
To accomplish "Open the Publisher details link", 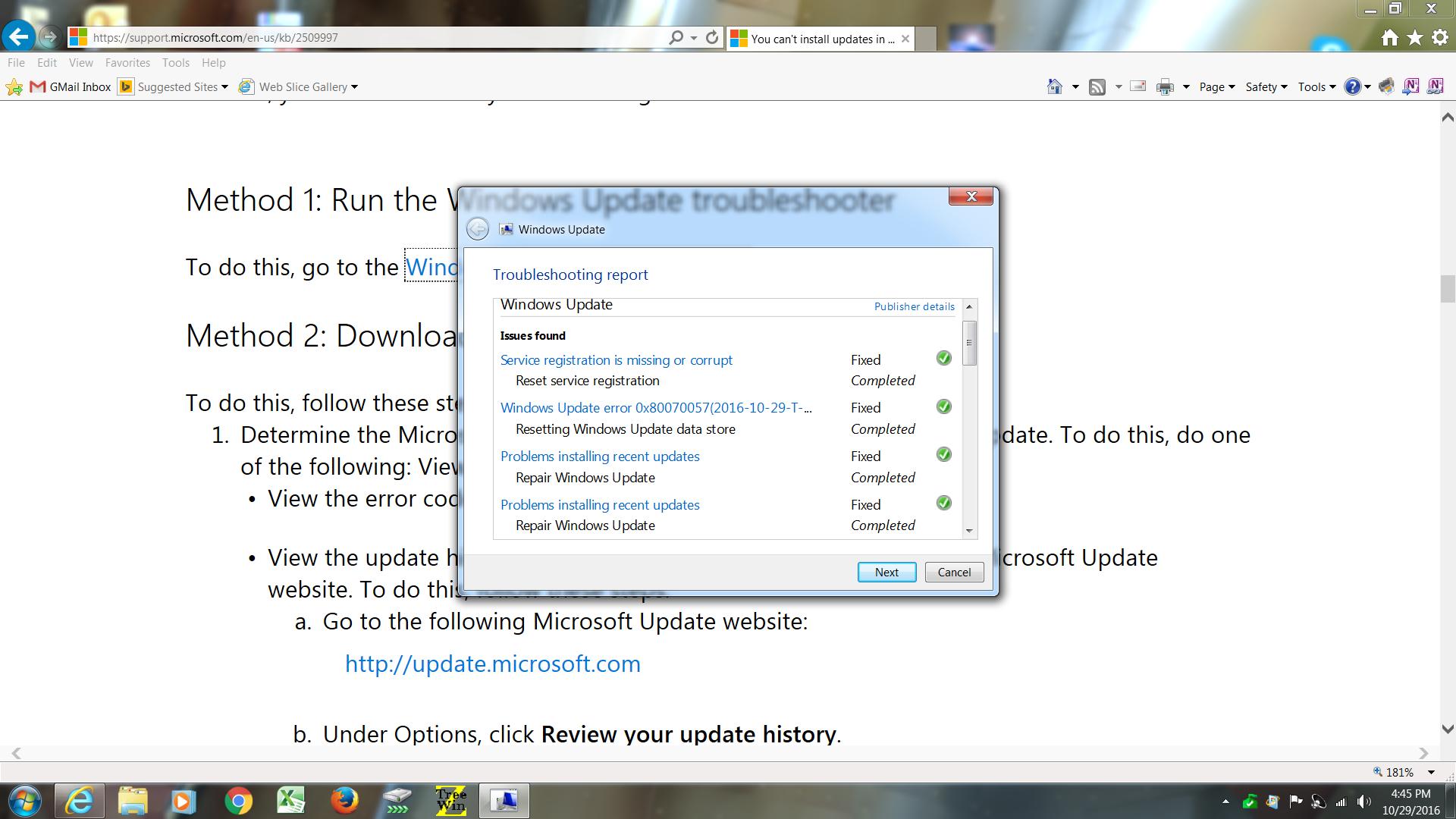I will pos(914,306).
